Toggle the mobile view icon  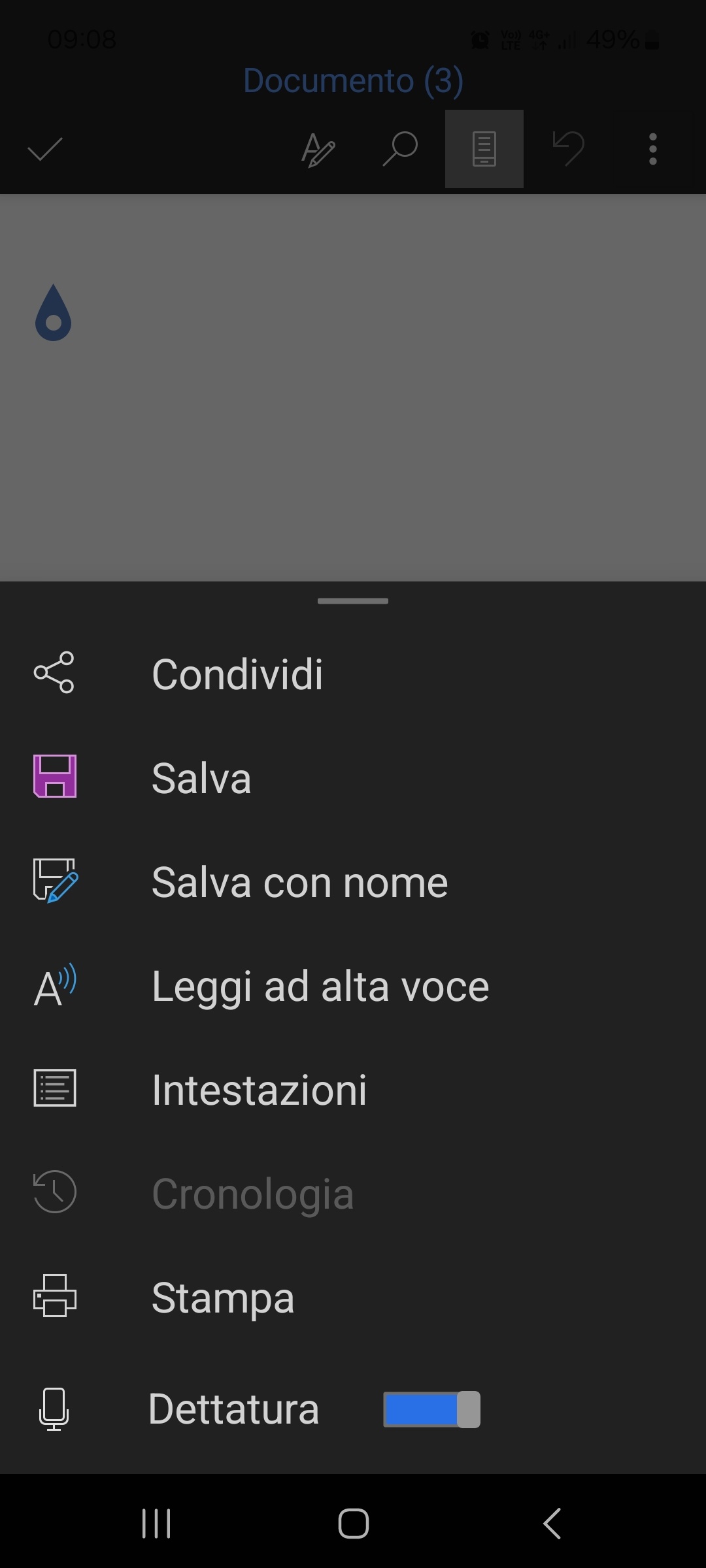click(x=484, y=149)
